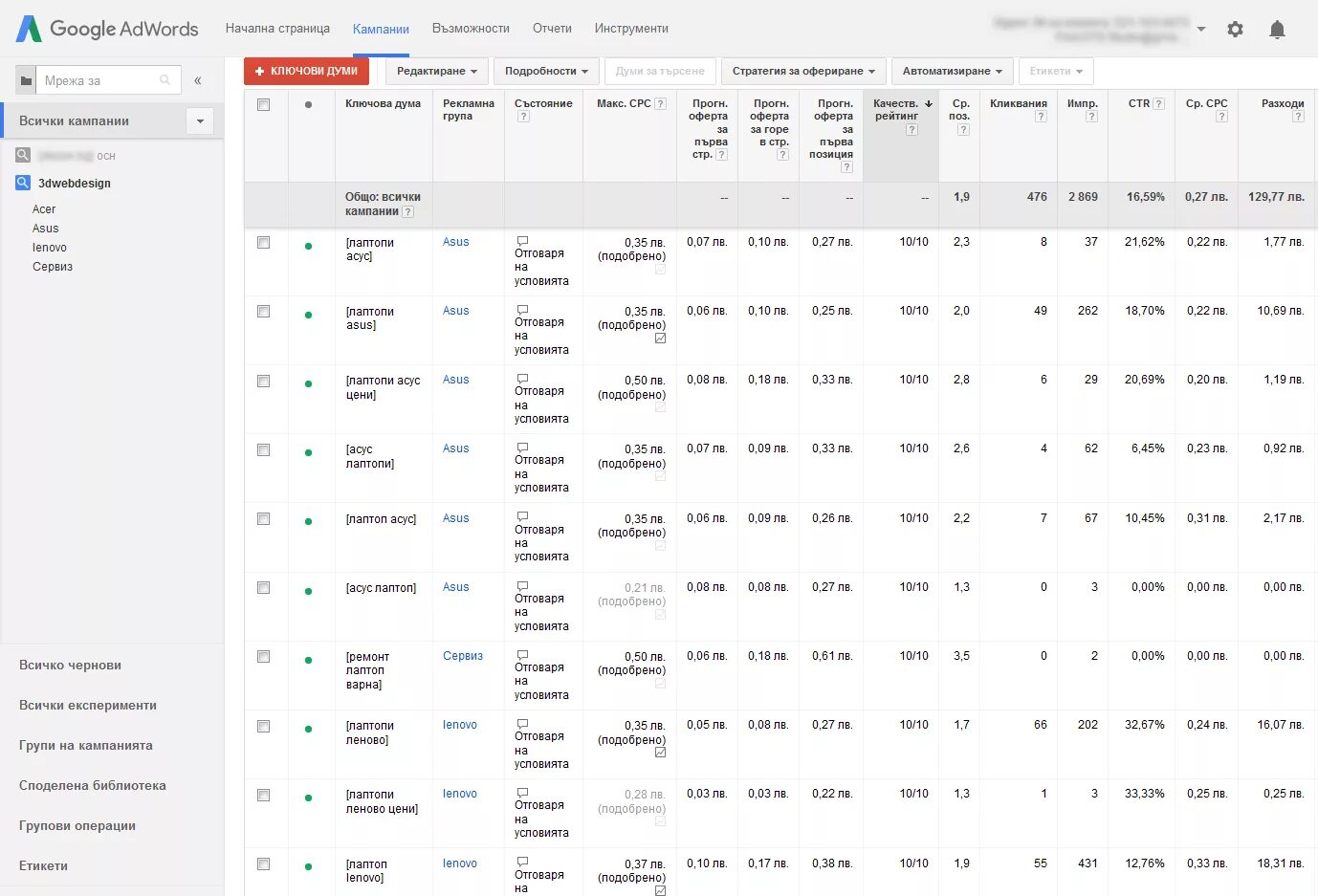Viewport: 1318px width, 896px height.
Task: Open Сервиз ad group link in table
Action: [463, 656]
